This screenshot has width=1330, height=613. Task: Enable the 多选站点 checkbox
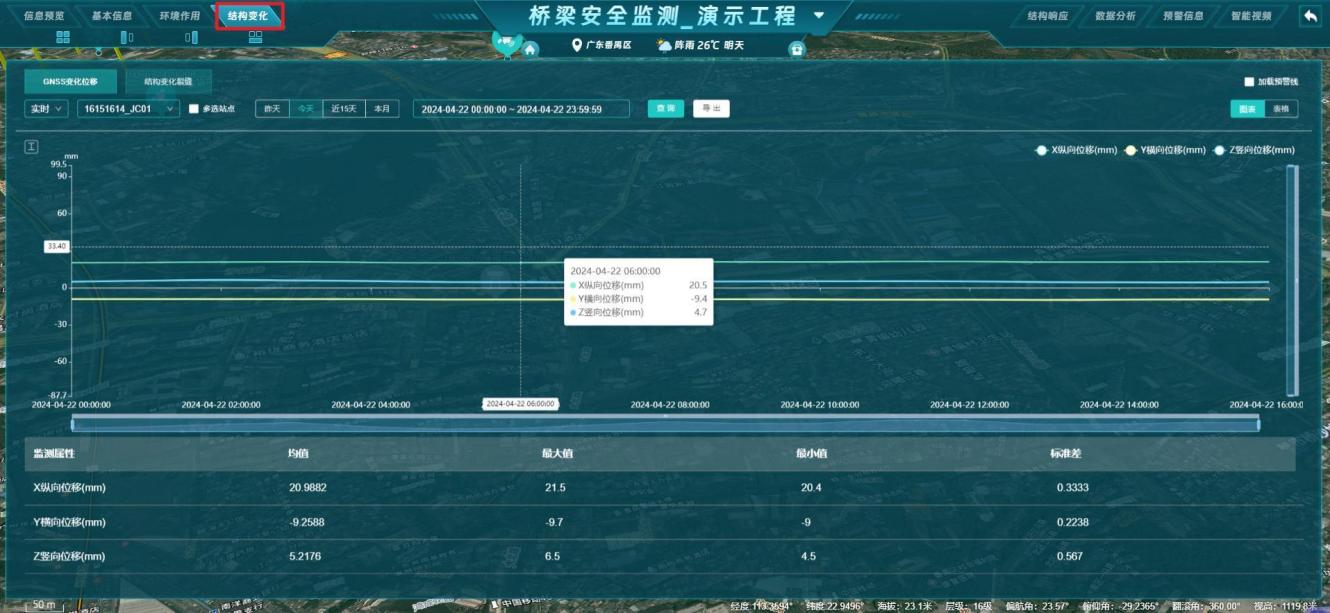pyautogui.click(x=194, y=109)
